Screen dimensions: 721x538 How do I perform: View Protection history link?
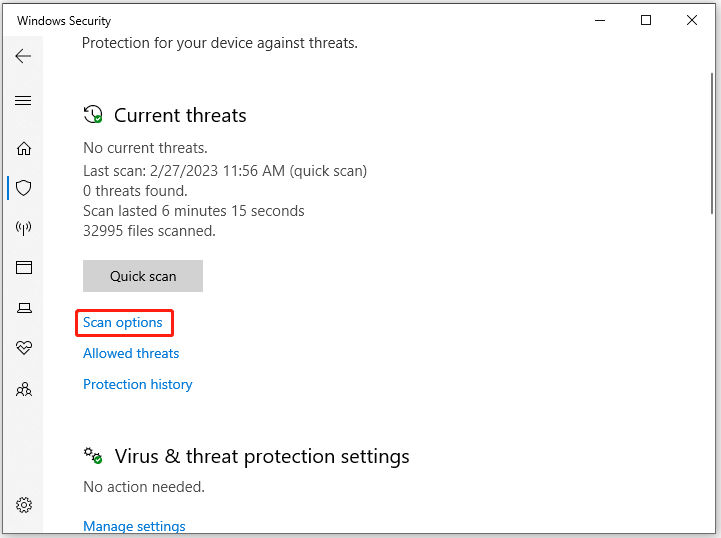(137, 384)
